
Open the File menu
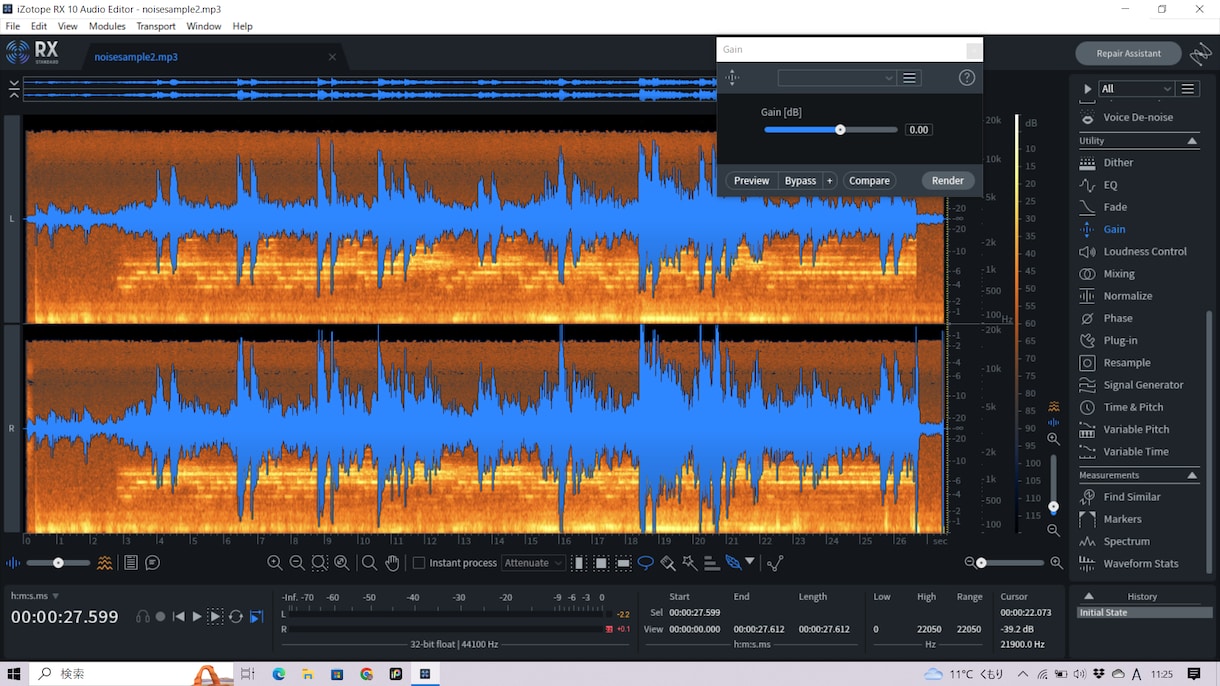click(13, 26)
